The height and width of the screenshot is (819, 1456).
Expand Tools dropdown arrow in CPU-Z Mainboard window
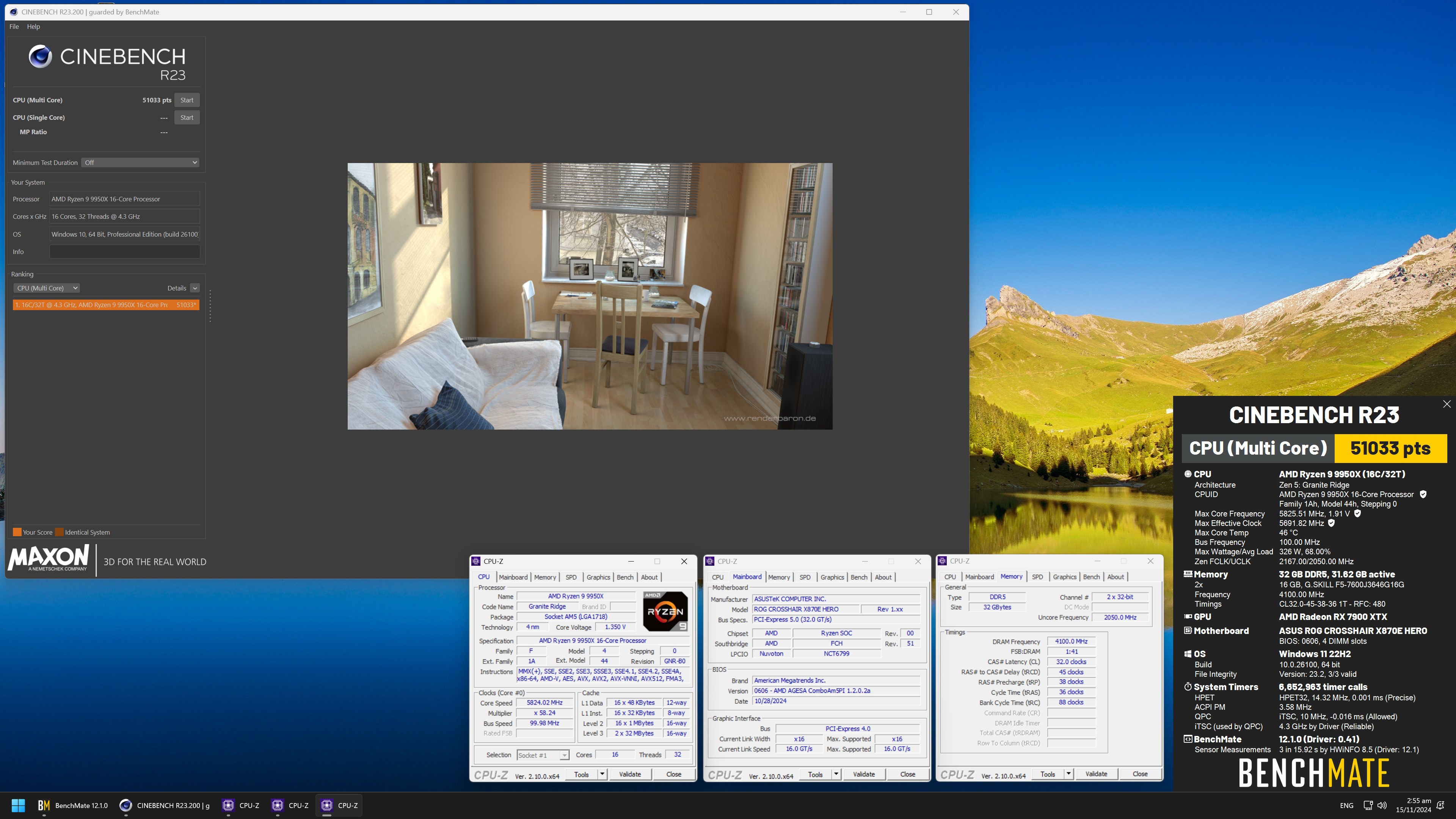tap(836, 774)
